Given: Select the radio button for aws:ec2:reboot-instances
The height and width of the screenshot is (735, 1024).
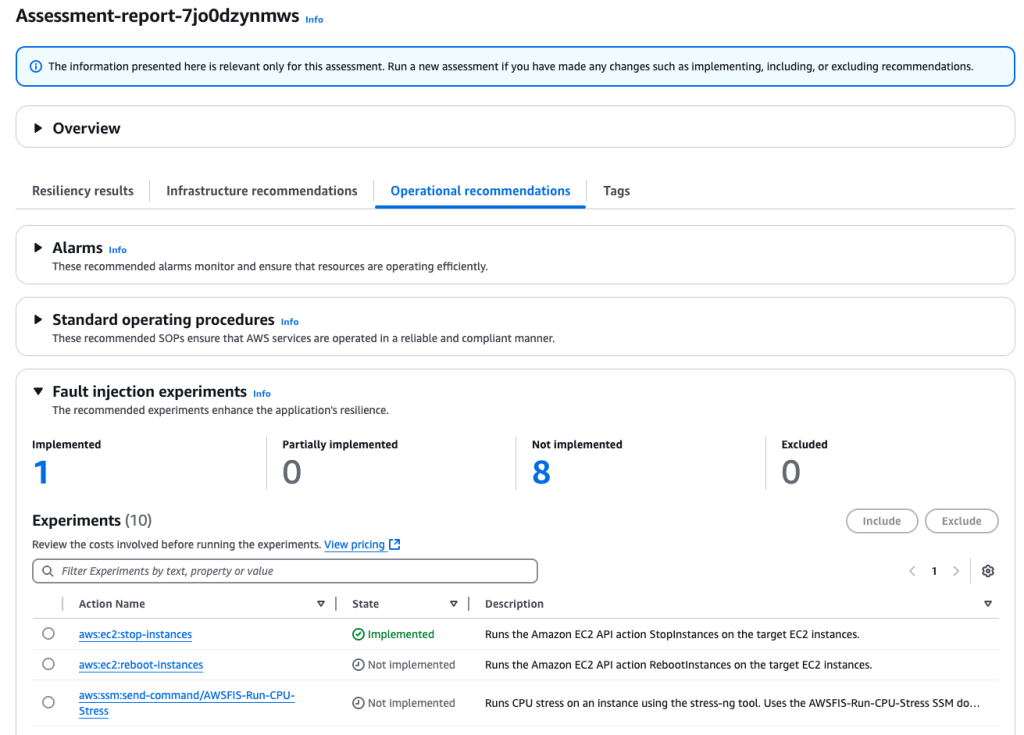Looking at the screenshot, I should pos(48,663).
